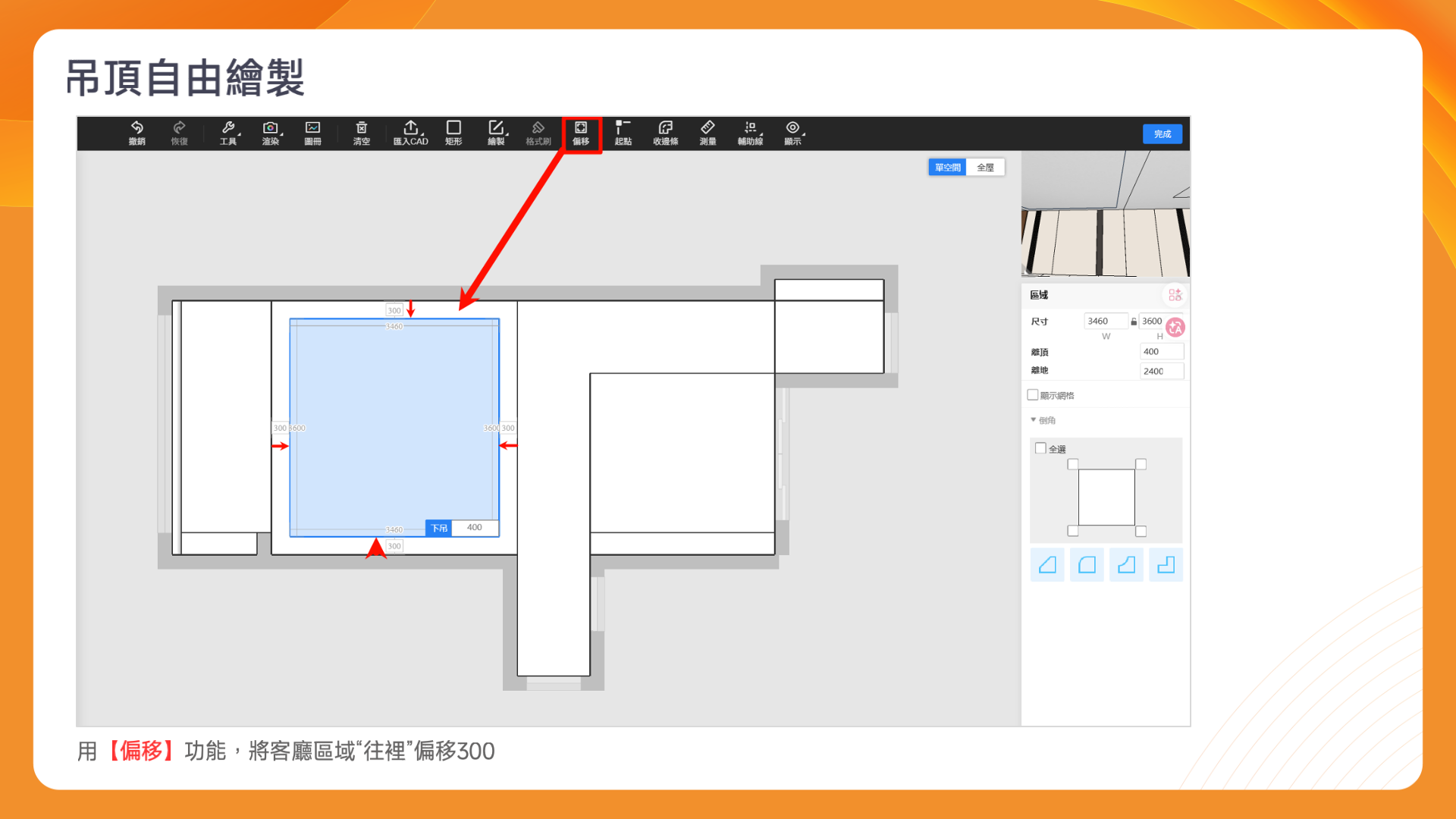Image resolution: width=1456 pixels, height=819 pixels.
Task: Choose the 測量 measure tool
Action: coord(708,133)
